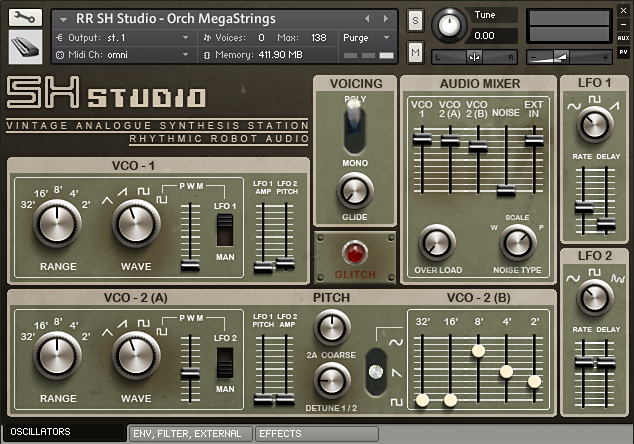Image resolution: width=634 pixels, height=444 pixels.
Task: Click the VCO-1 Wave knob
Action: (136, 224)
